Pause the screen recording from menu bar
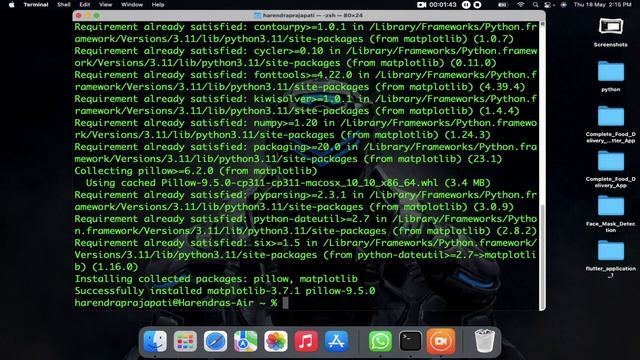 coord(466,5)
